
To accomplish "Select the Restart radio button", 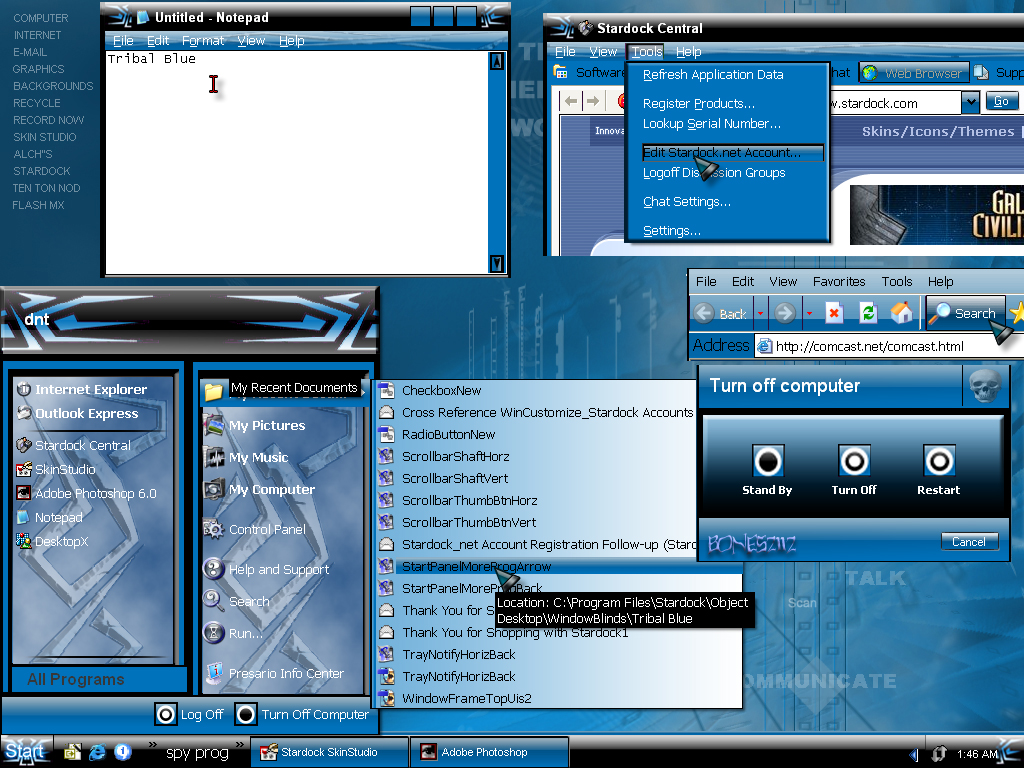I will pyautogui.click(x=939, y=461).
